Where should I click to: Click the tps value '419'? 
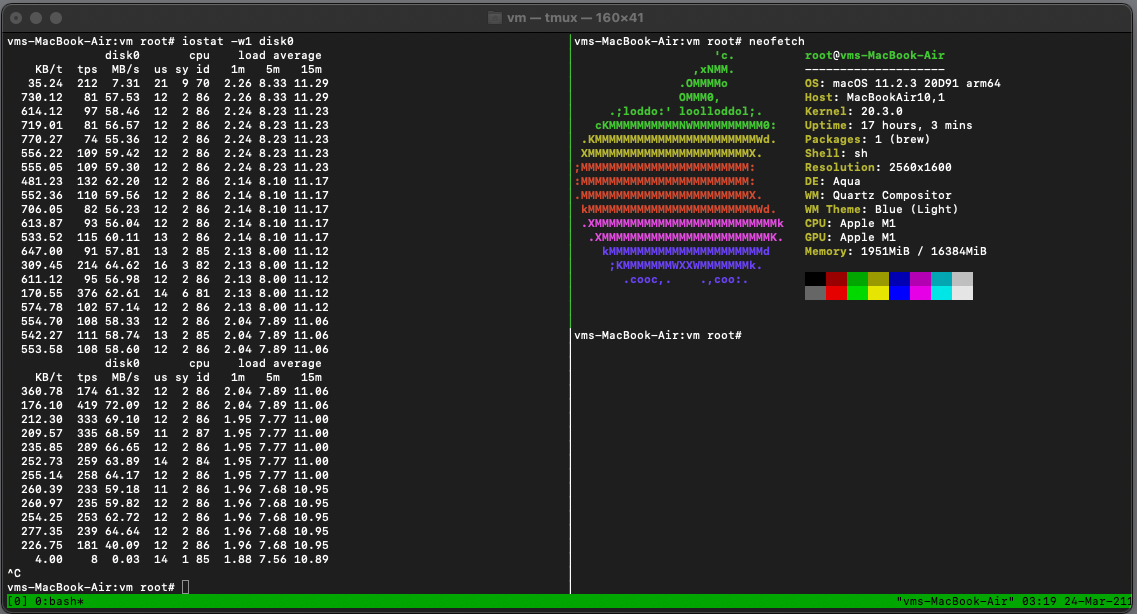click(87, 405)
